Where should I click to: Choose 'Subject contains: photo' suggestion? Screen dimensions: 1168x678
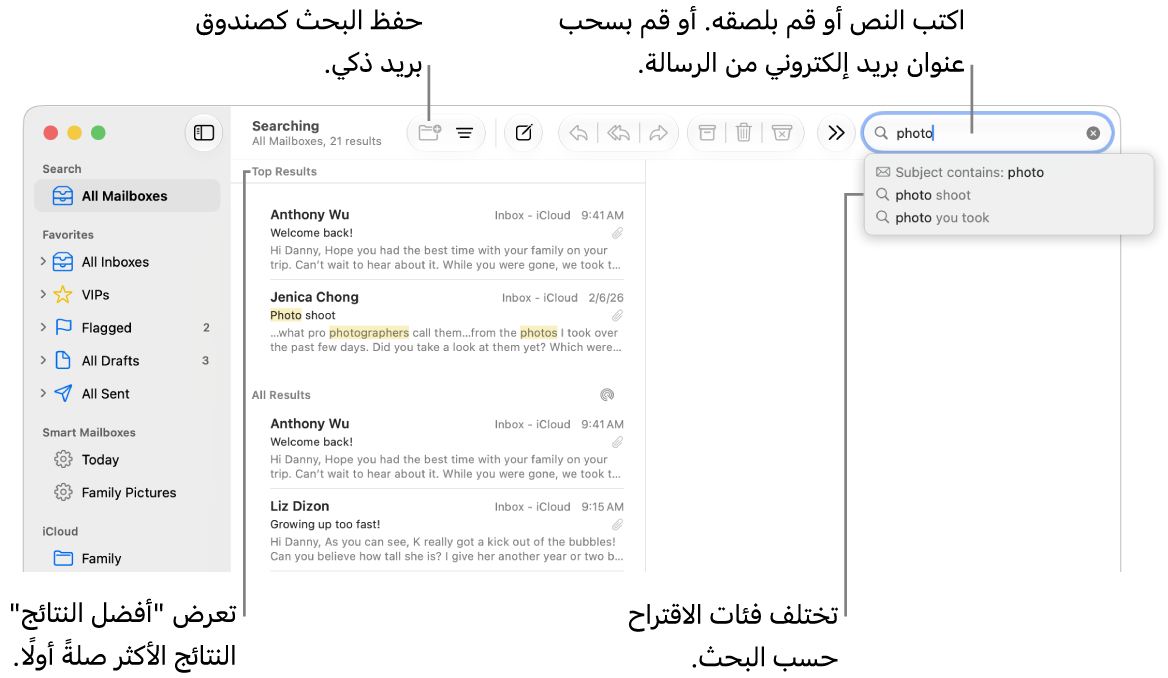1009,172
